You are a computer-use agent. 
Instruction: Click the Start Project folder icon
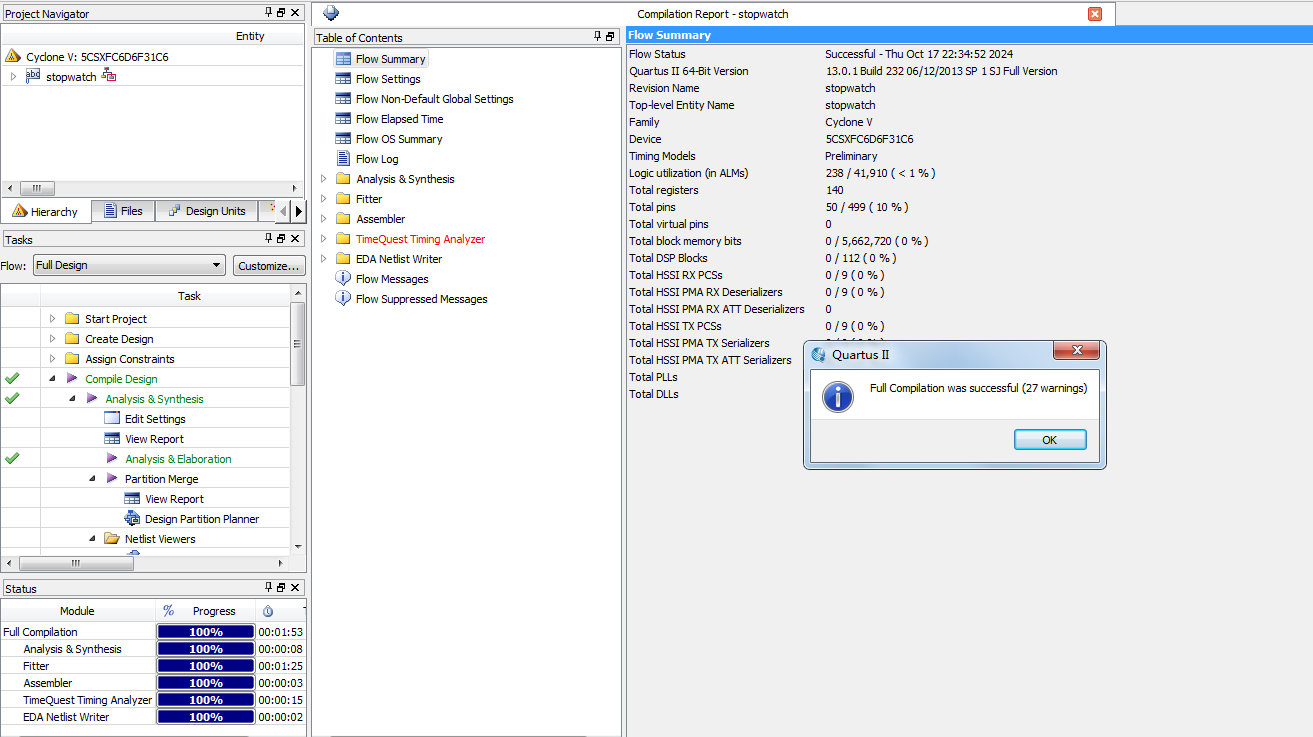pyautogui.click(x=72, y=319)
